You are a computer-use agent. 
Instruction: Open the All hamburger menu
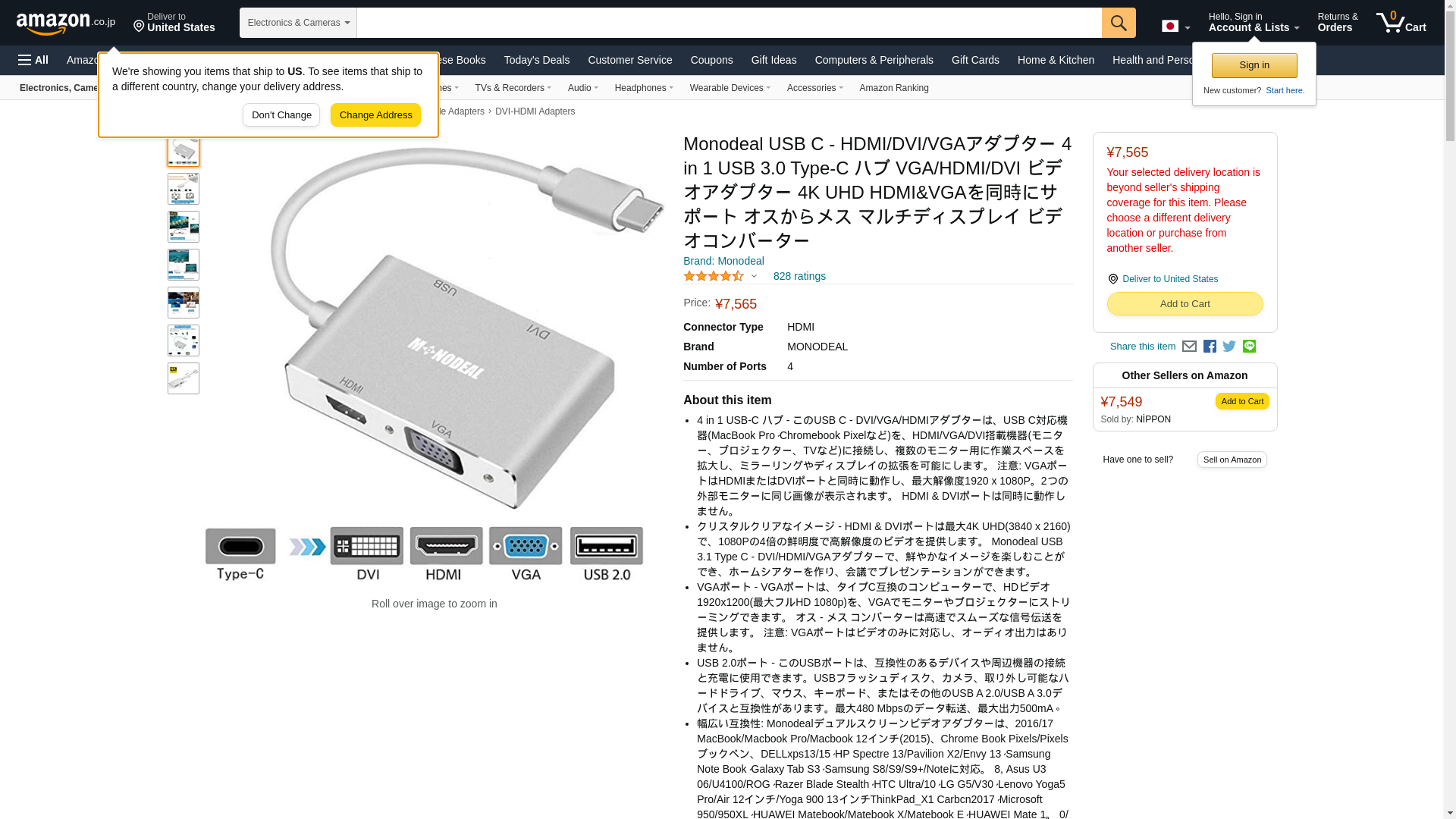(x=33, y=60)
